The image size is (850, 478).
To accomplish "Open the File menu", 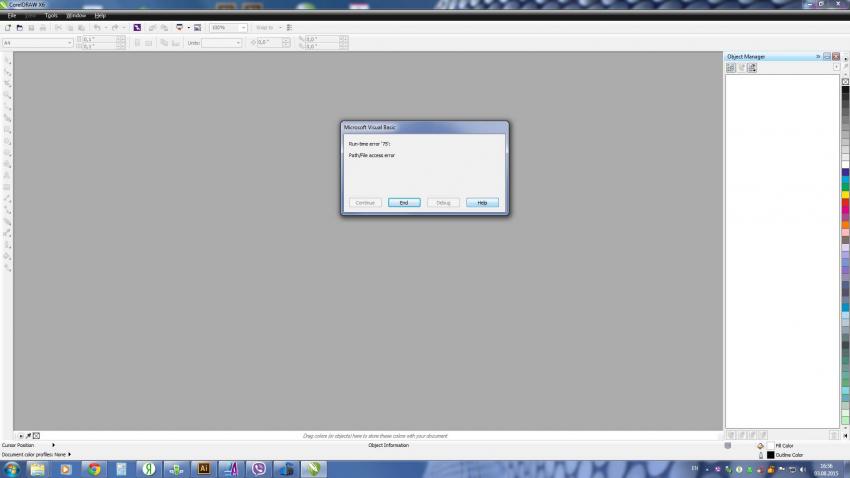I will (12, 16).
